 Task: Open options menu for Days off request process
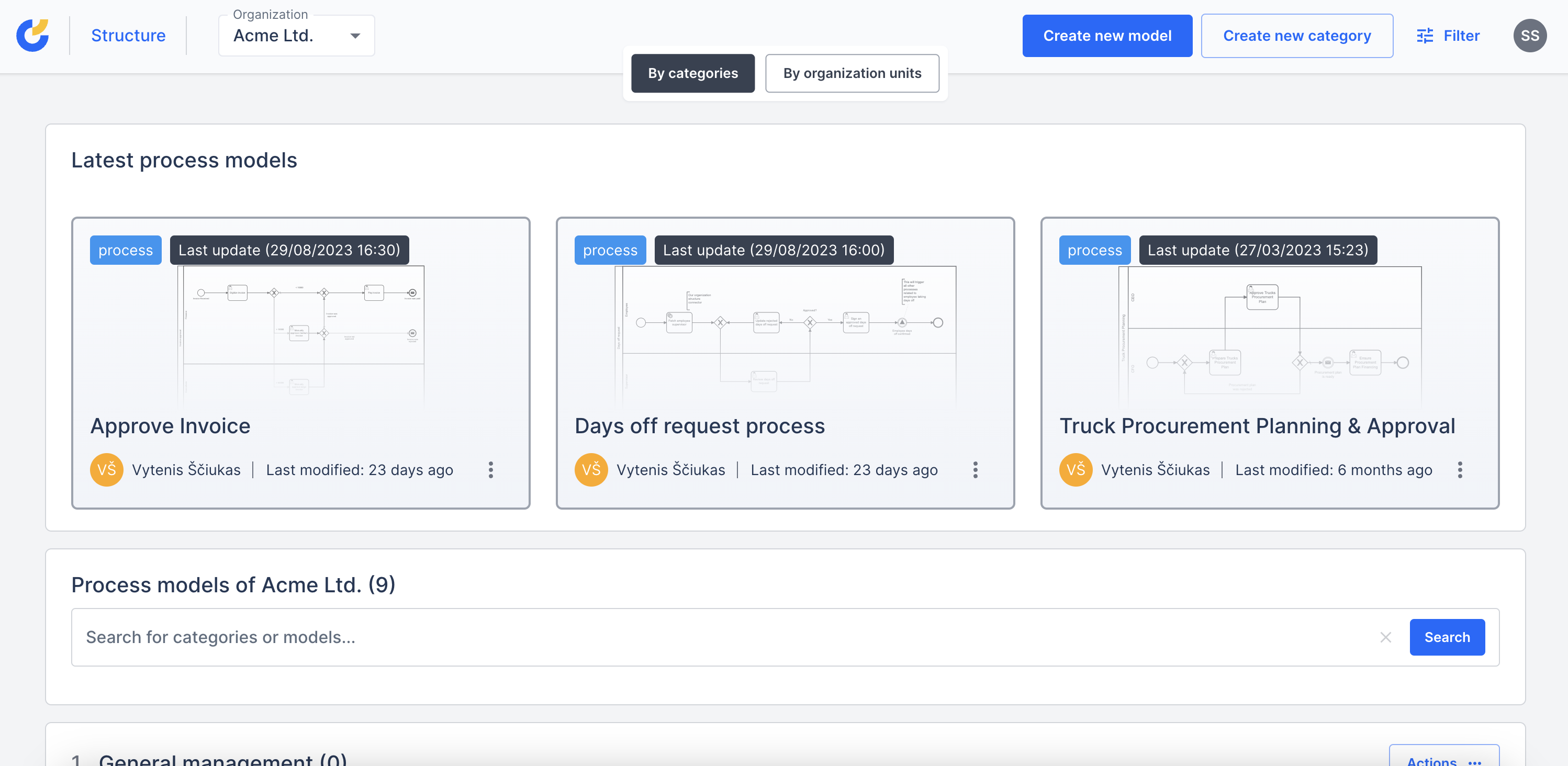(975, 470)
